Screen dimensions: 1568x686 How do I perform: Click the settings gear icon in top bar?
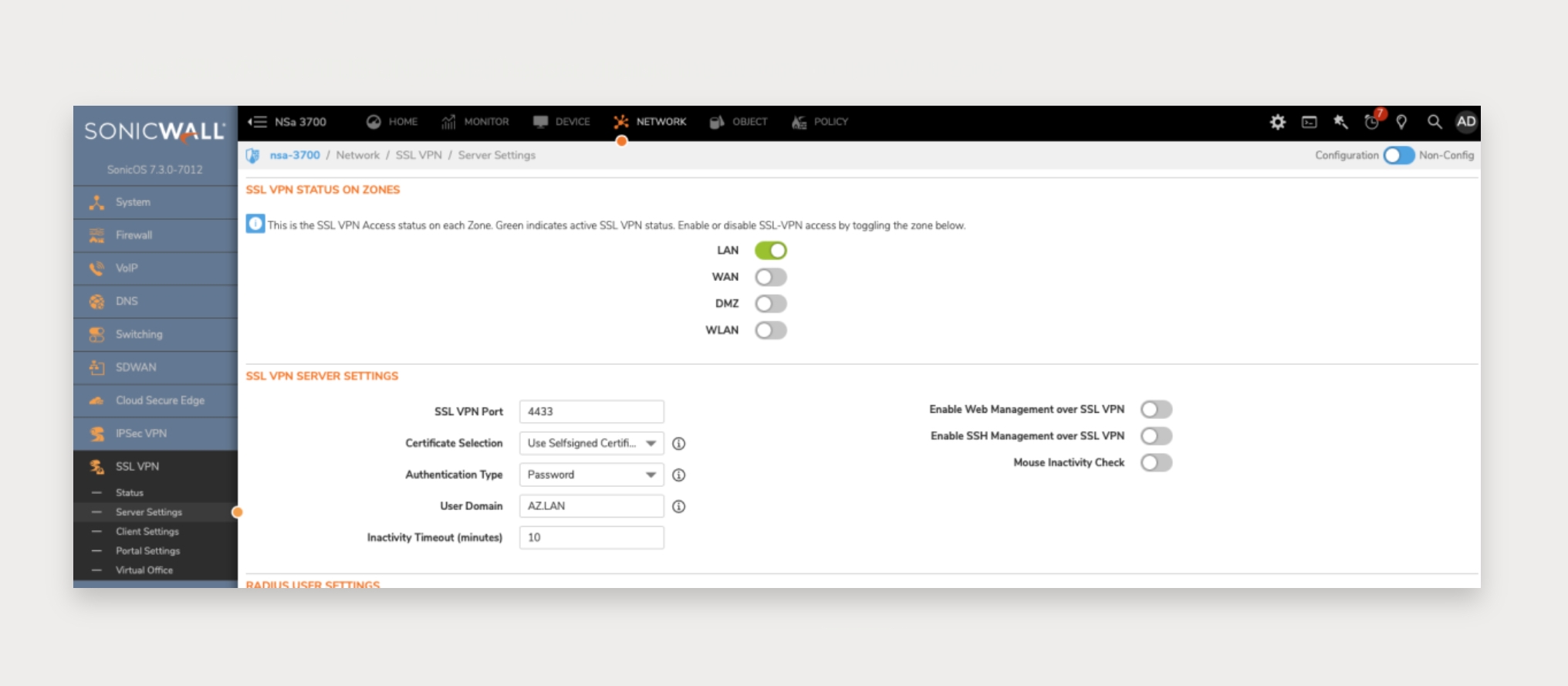point(1278,122)
